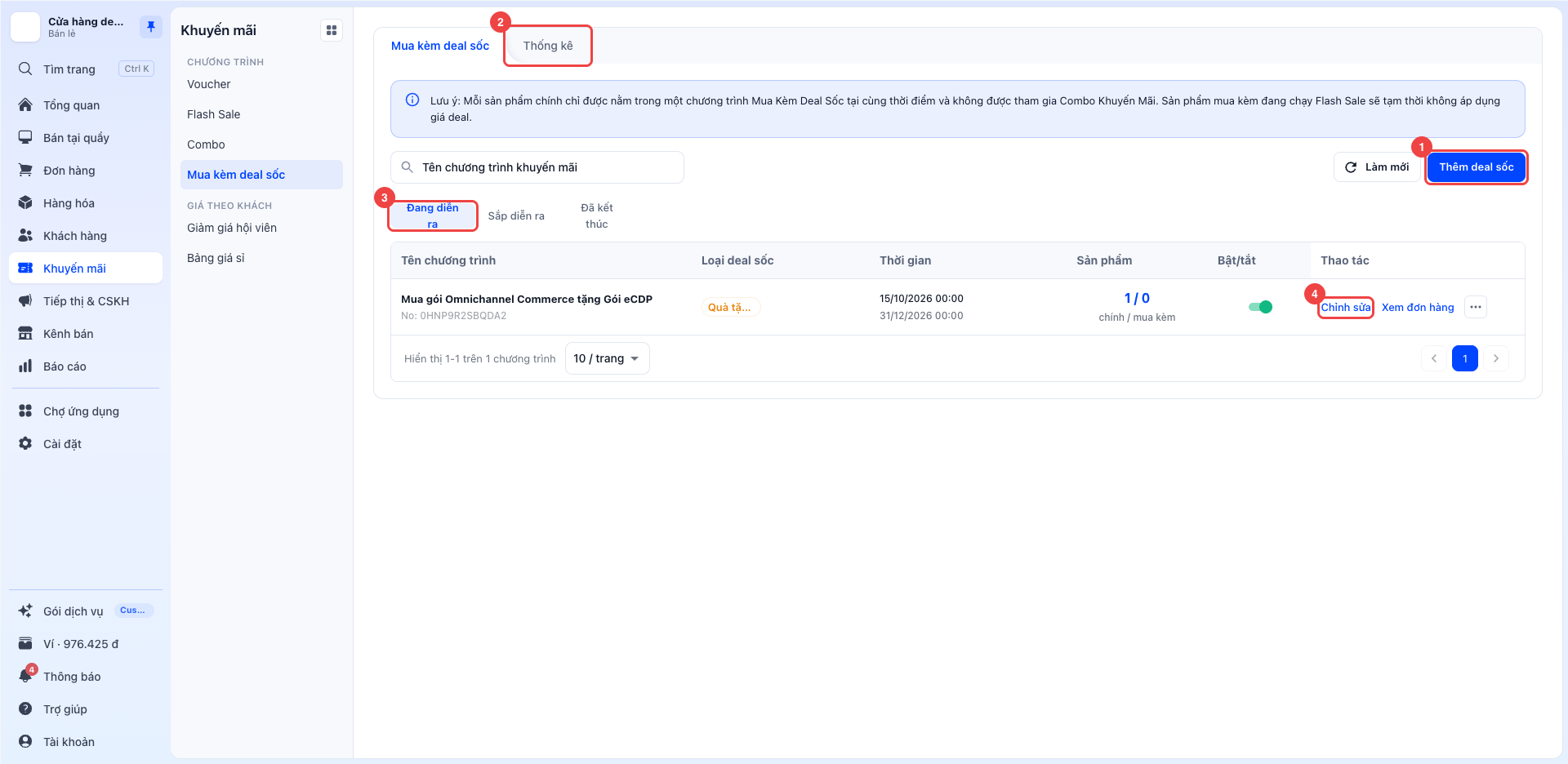Viewport: 1568px width, 764px height.
Task: Open the 10 / trang page size dropdown
Action: click(x=607, y=358)
